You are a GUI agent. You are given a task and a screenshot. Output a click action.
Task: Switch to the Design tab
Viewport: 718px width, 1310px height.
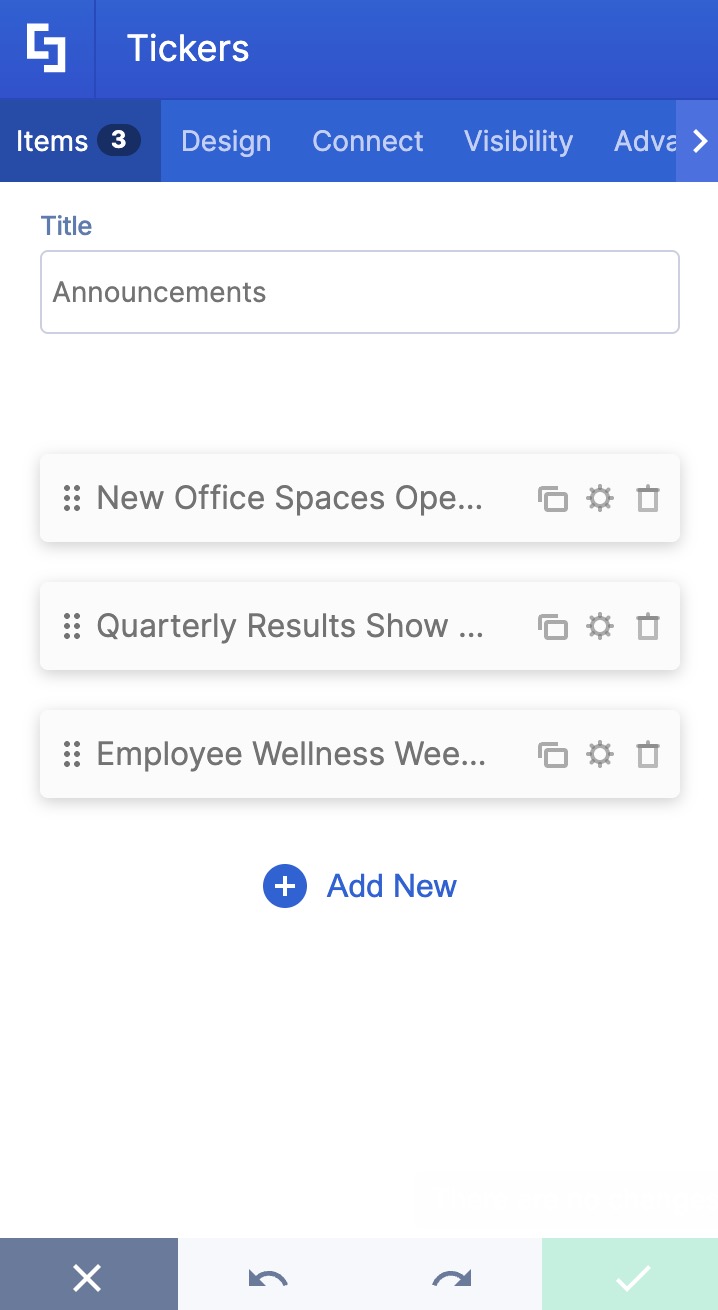click(x=225, y=140)
